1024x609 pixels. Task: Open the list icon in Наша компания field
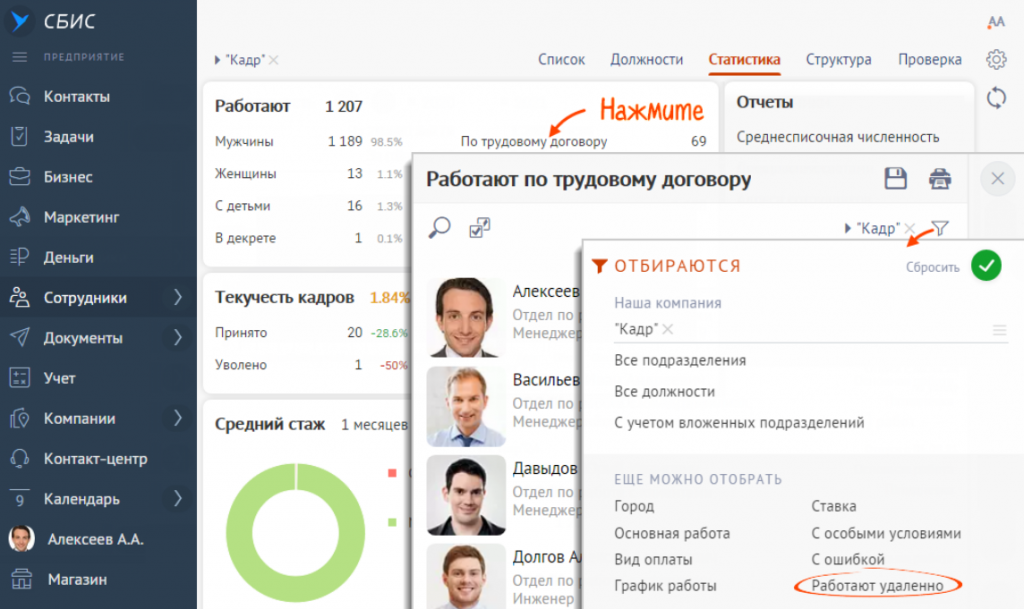point(999,330)
